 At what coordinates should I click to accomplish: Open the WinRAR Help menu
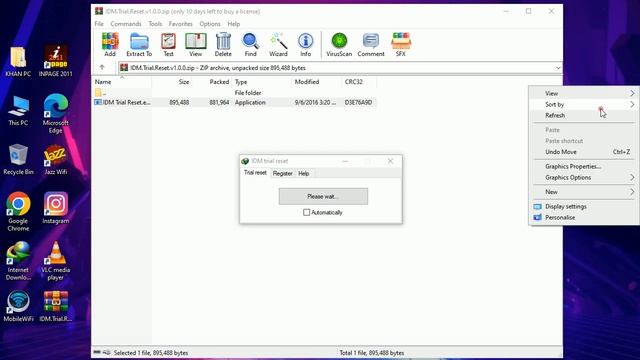[x=233, y=24]
